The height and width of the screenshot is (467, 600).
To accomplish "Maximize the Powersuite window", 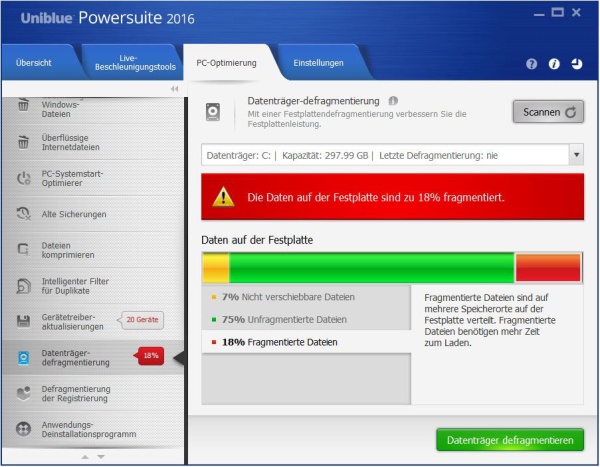I will pos(558,13).
